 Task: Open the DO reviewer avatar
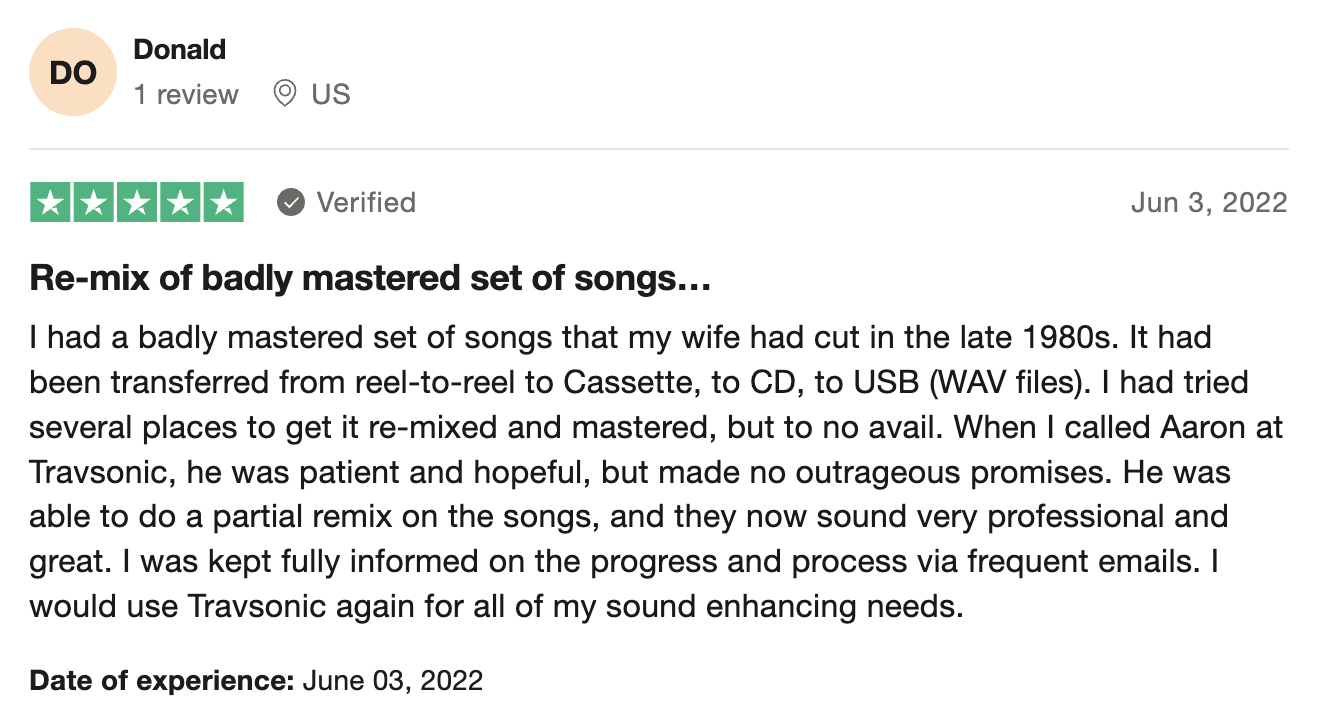[x=73, y=73]
